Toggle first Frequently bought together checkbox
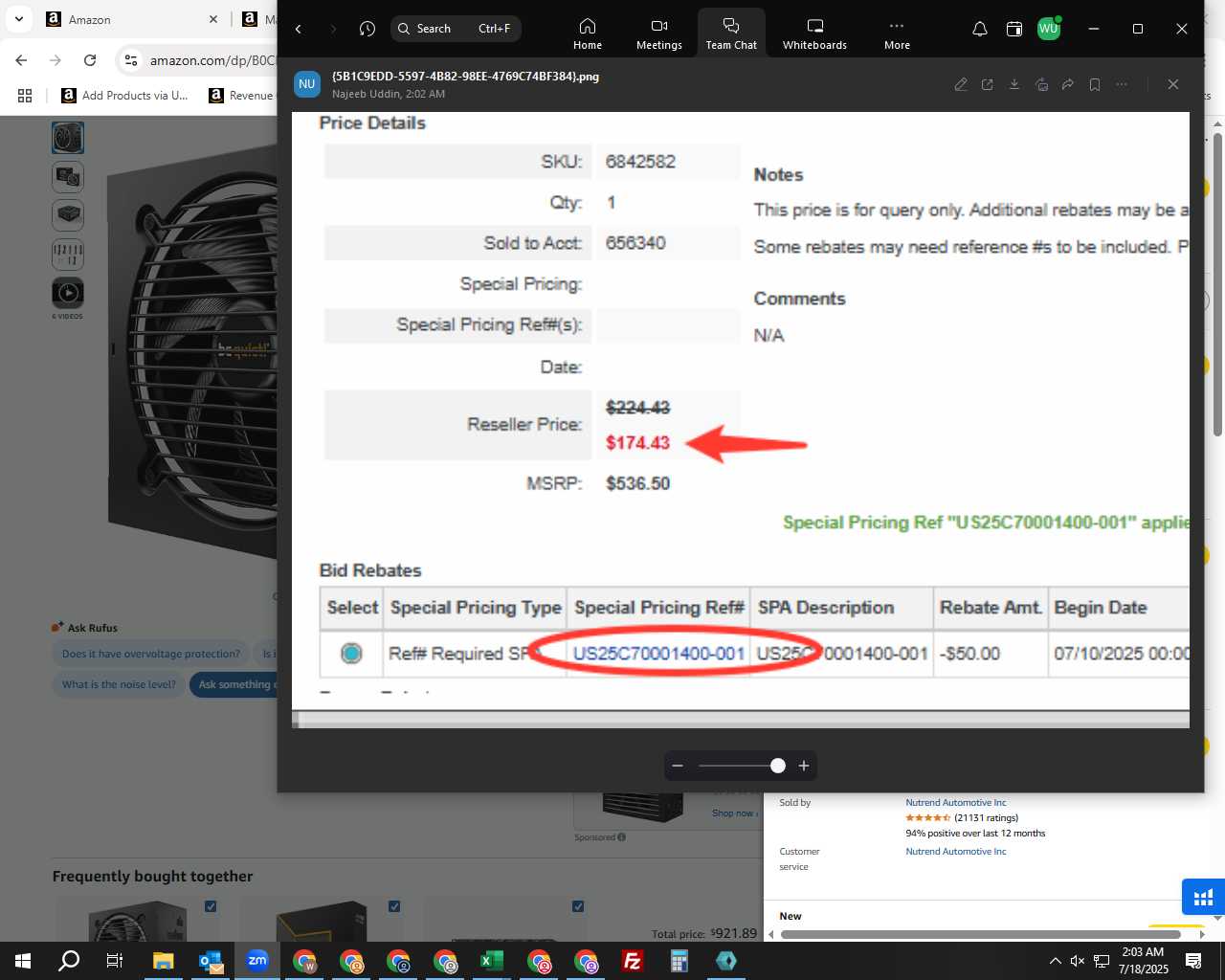This screenshot has height=980, width=1225. (x=211, y=906)
